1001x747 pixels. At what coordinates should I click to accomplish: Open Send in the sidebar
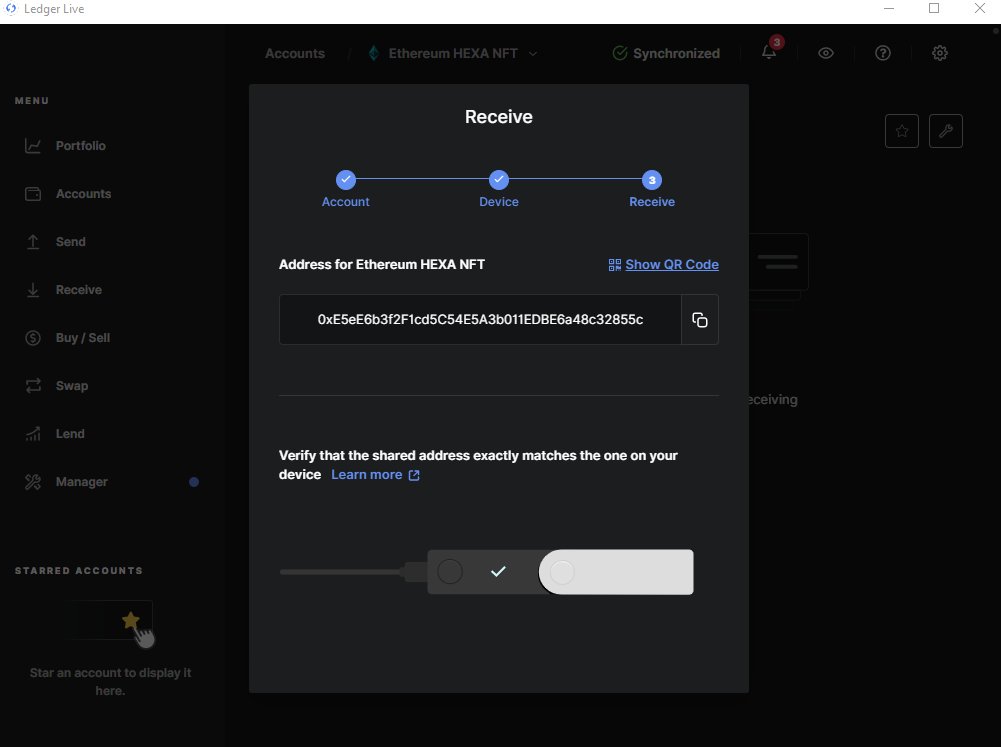pyautogui.click(x=70, y=241)
